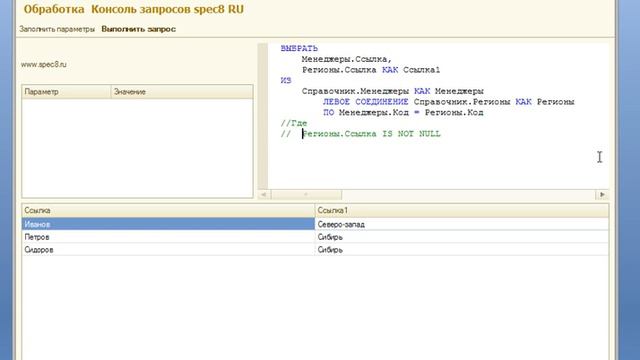Click the Сибирь cell in Сидоров row
Image resolution: width=640 pixels, height=360 pixels.
[462, 249]
